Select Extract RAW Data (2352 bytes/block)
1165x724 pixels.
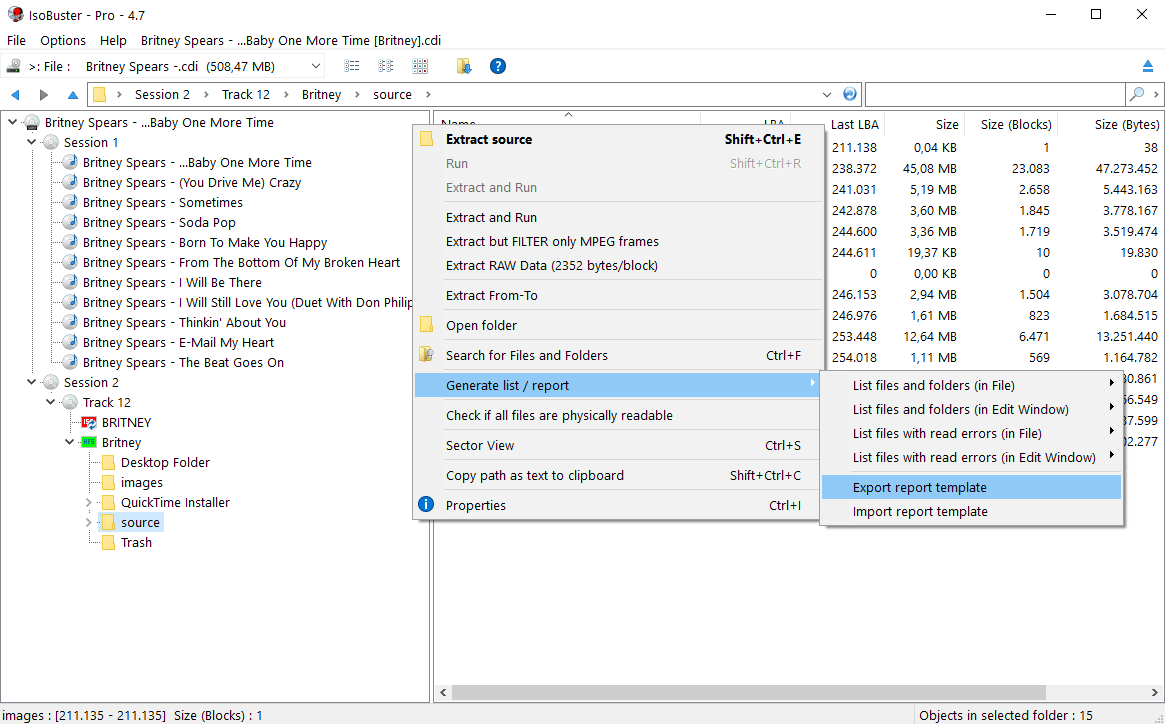(x=617, y=265)
